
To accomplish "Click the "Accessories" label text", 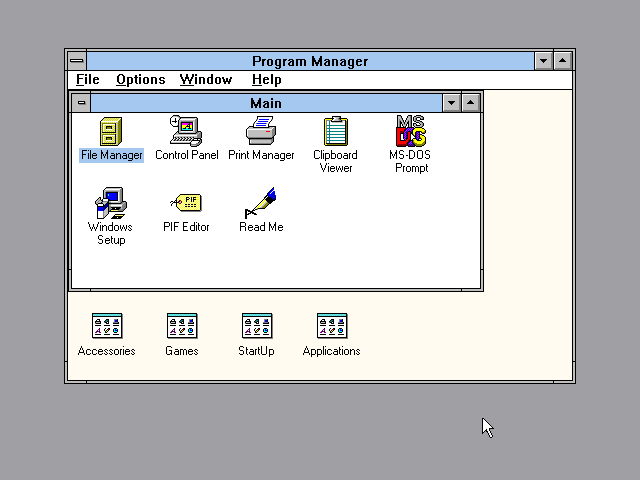I will tap(107, 351).
